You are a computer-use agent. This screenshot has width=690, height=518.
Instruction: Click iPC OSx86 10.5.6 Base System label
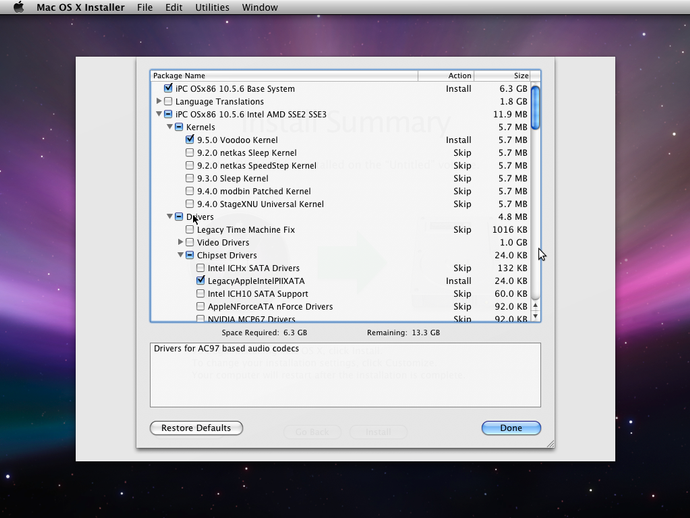pos(235,88)
